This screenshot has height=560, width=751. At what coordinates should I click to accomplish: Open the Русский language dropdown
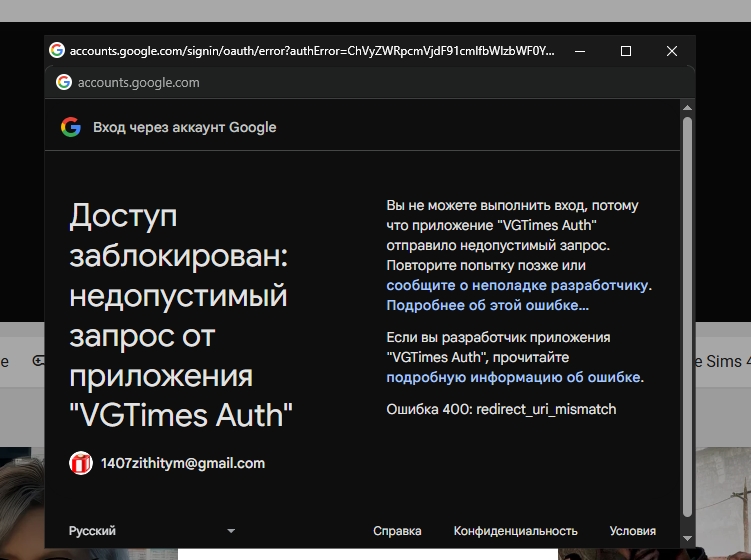pos(150,531)
